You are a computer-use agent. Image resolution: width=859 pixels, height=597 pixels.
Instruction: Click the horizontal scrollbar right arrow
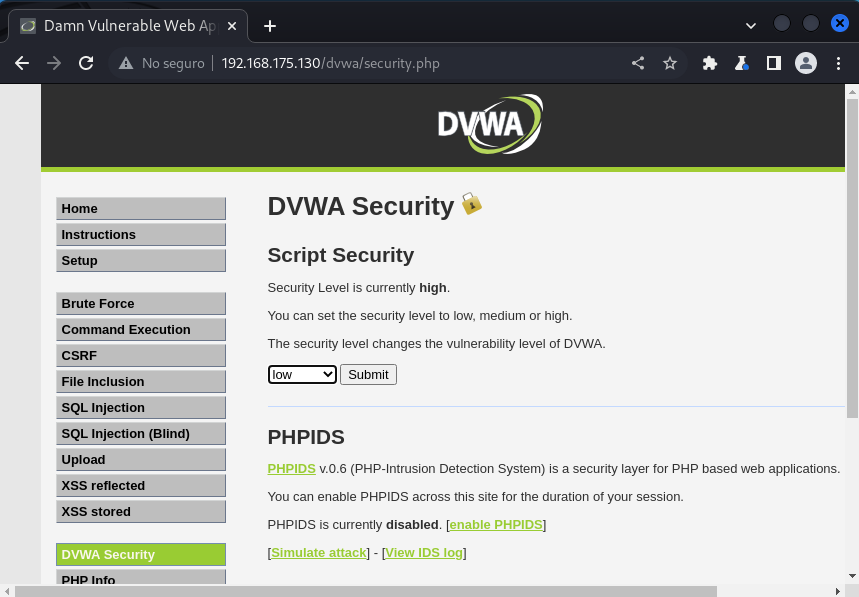click(838, 592)
